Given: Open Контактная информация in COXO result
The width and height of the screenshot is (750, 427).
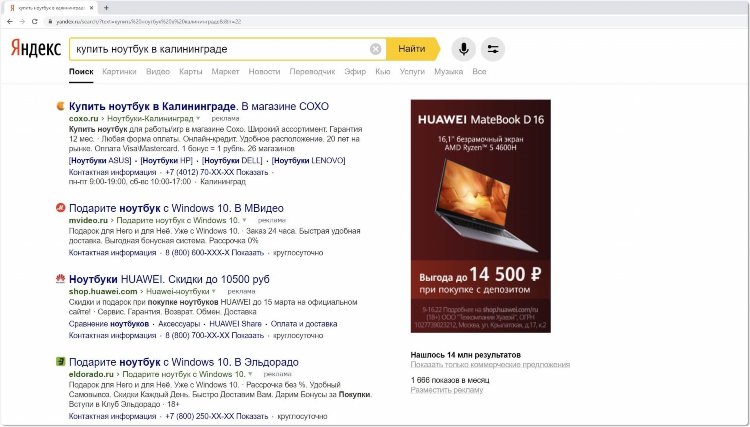Looking at the screenshot, I should (112, 172).
